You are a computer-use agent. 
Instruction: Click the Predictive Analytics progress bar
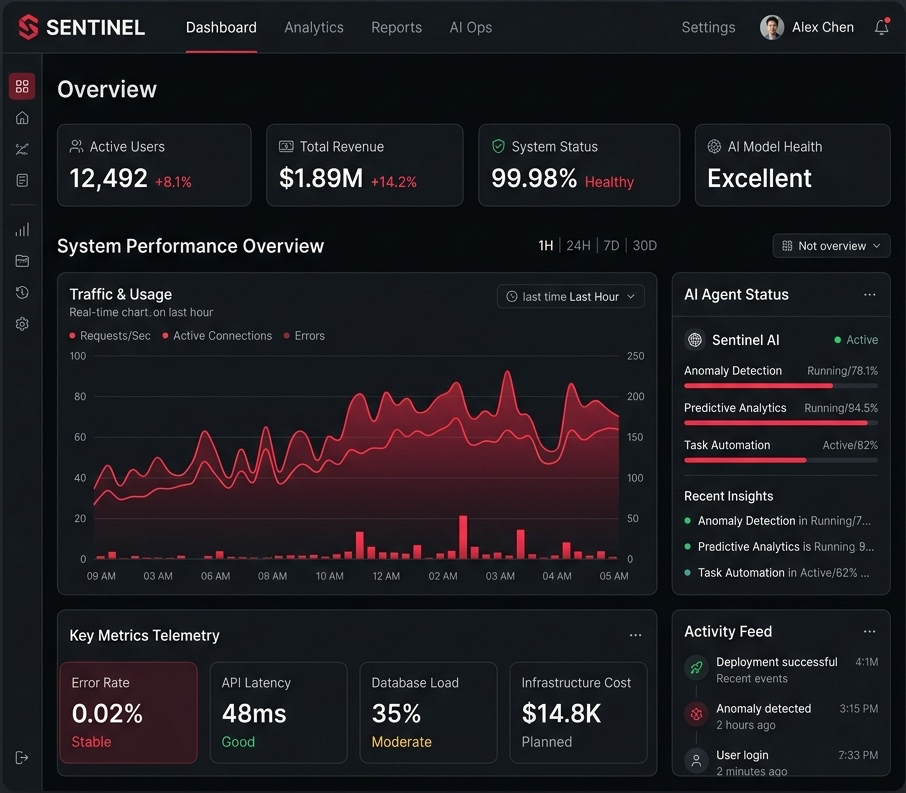coord(781,423)
